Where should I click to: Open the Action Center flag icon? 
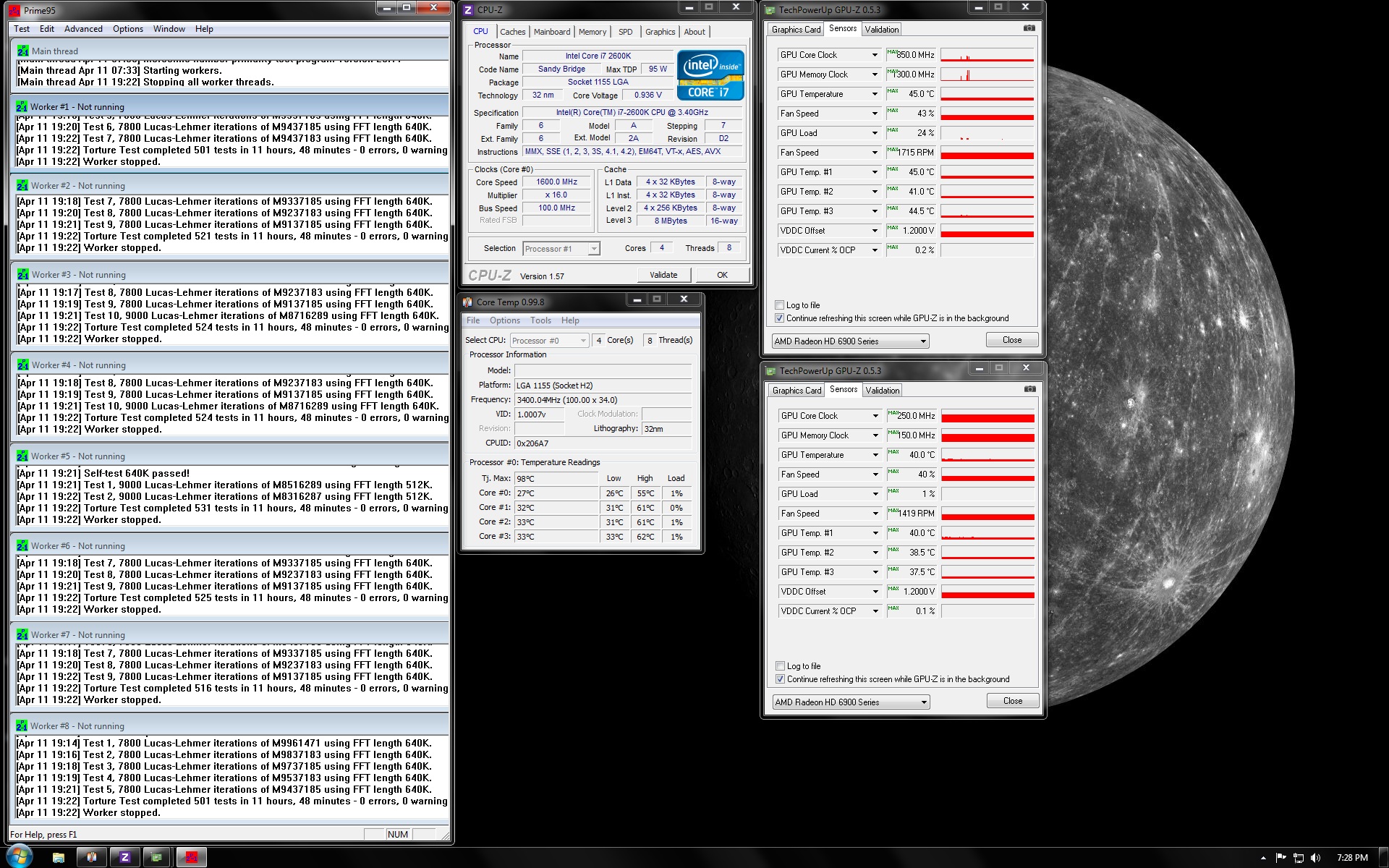1280,858
